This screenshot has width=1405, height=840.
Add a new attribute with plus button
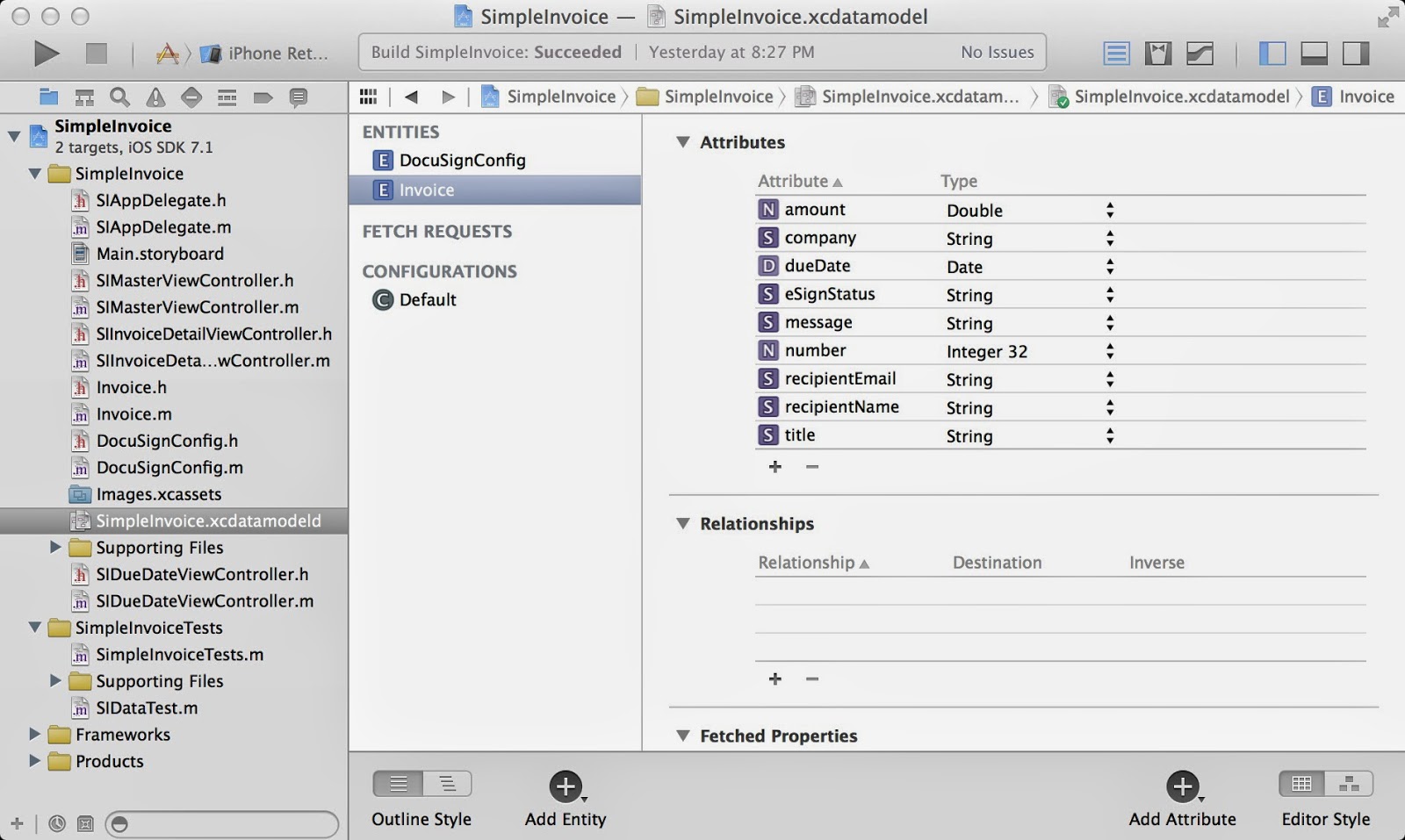coord(775,466)
